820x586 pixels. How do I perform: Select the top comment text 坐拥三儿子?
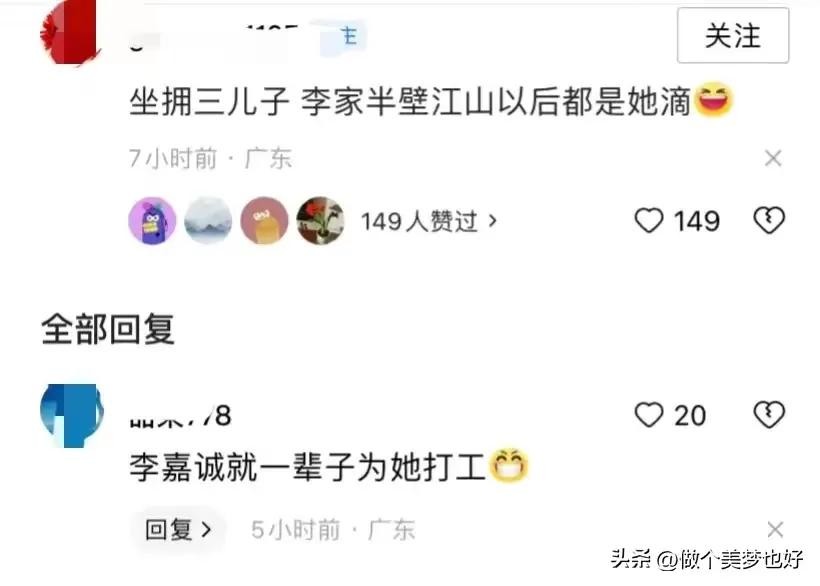coord(209,101)
